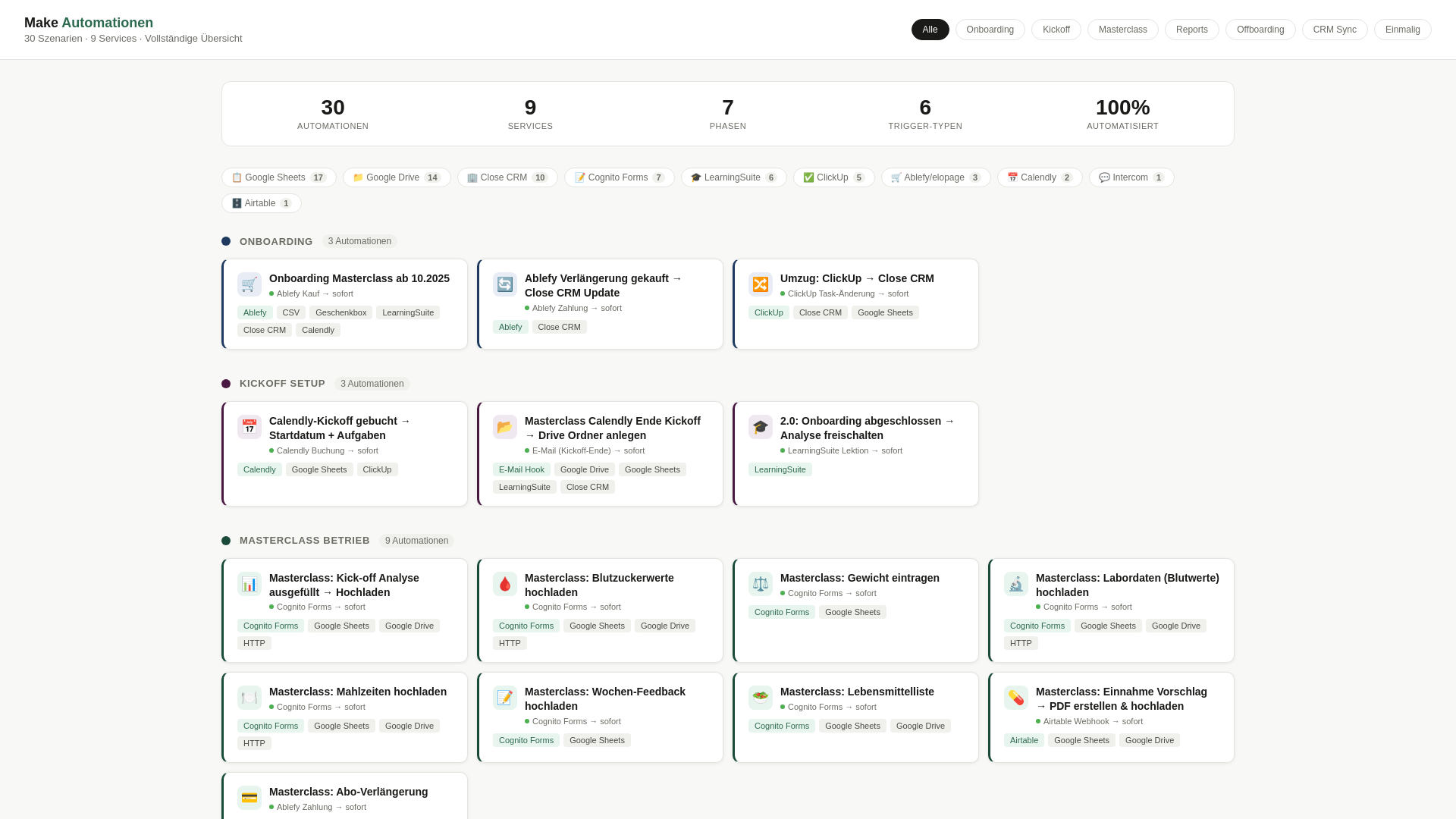Viewport: 1456px width, 819px height.
Task: Click the Onboarding section heading
Action: click(276, 241)
